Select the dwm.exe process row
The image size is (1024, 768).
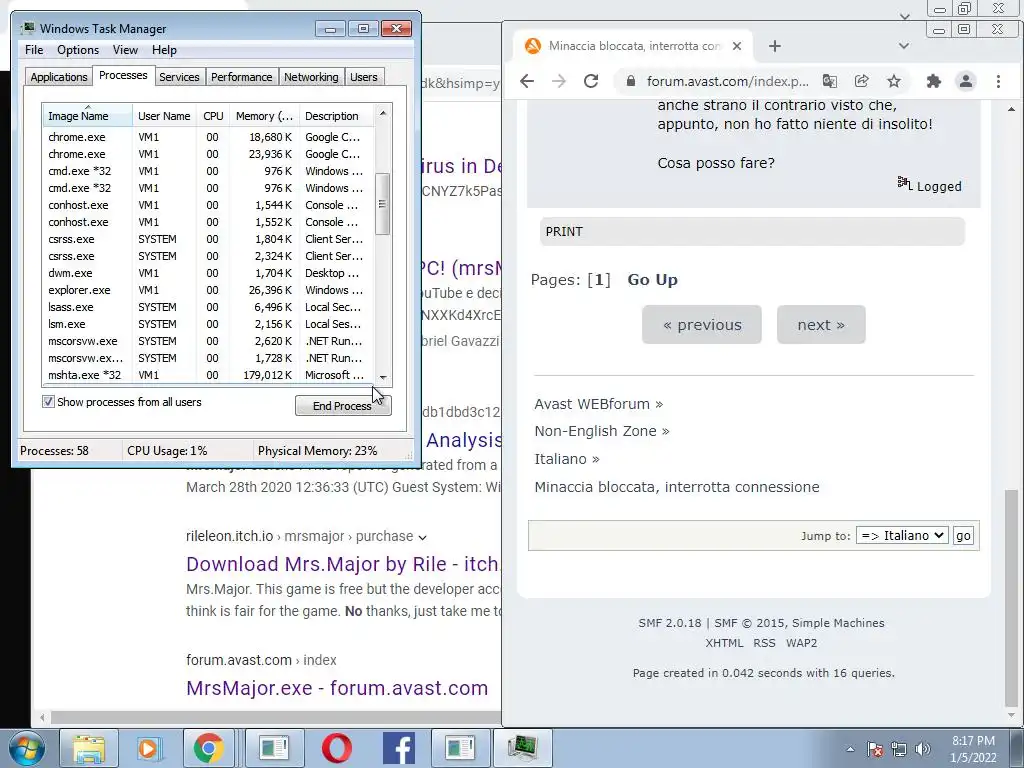(208, 273)
